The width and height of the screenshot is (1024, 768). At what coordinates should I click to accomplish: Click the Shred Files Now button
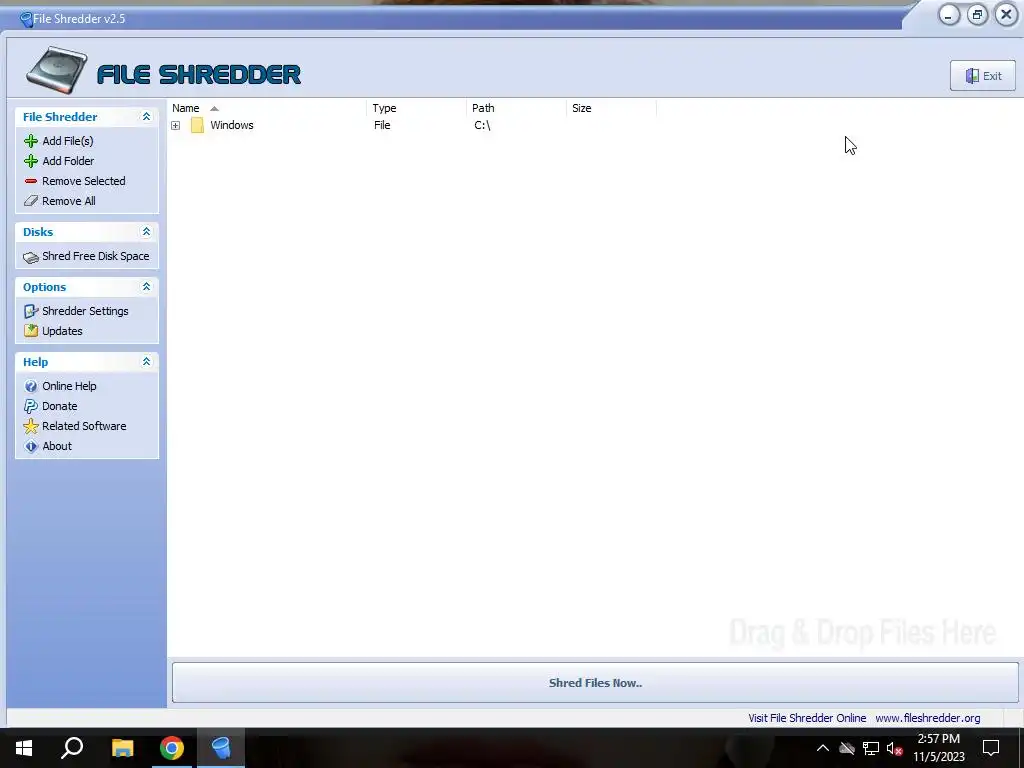(x=595, y=683)
